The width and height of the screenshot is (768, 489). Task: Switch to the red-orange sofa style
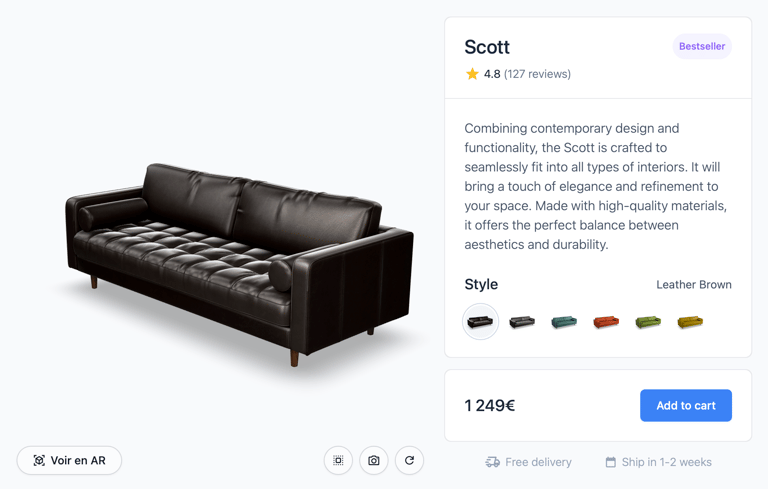[x=606, y=322]
